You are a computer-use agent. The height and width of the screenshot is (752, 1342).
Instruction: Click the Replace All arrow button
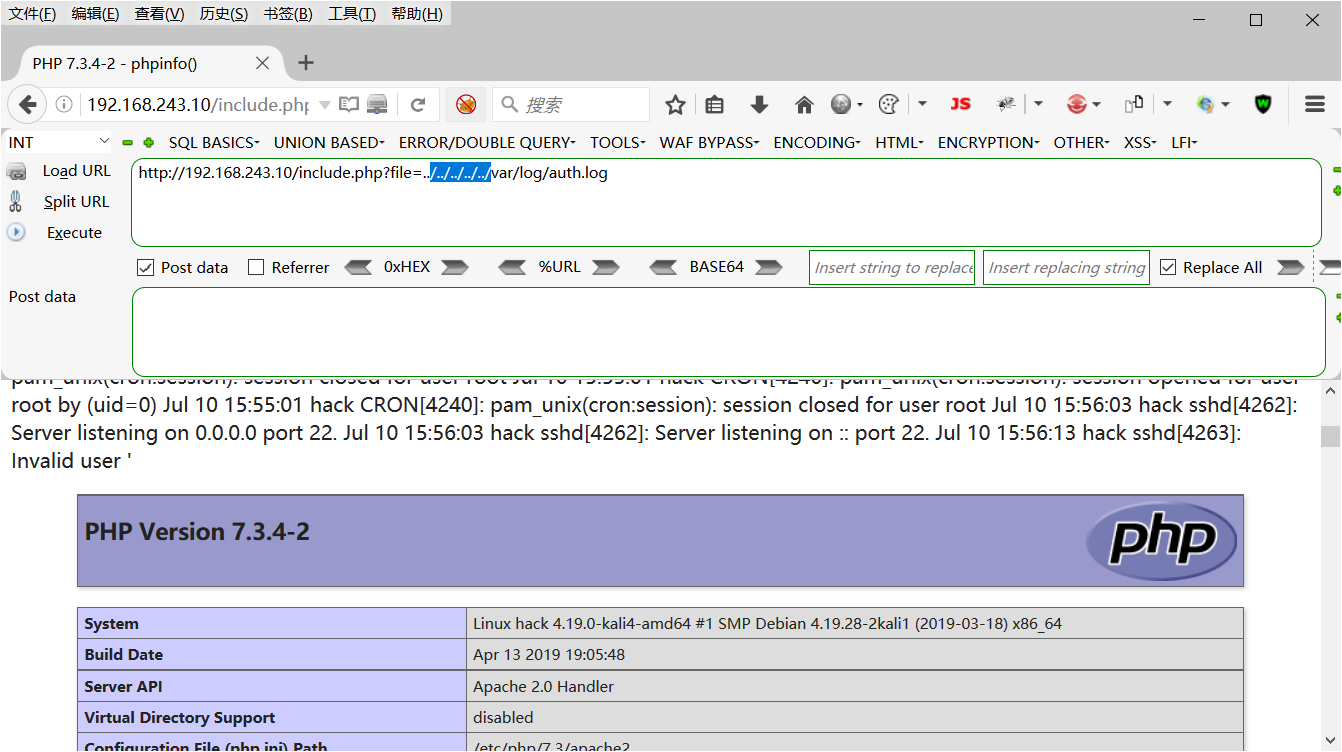coord(1290,267)
